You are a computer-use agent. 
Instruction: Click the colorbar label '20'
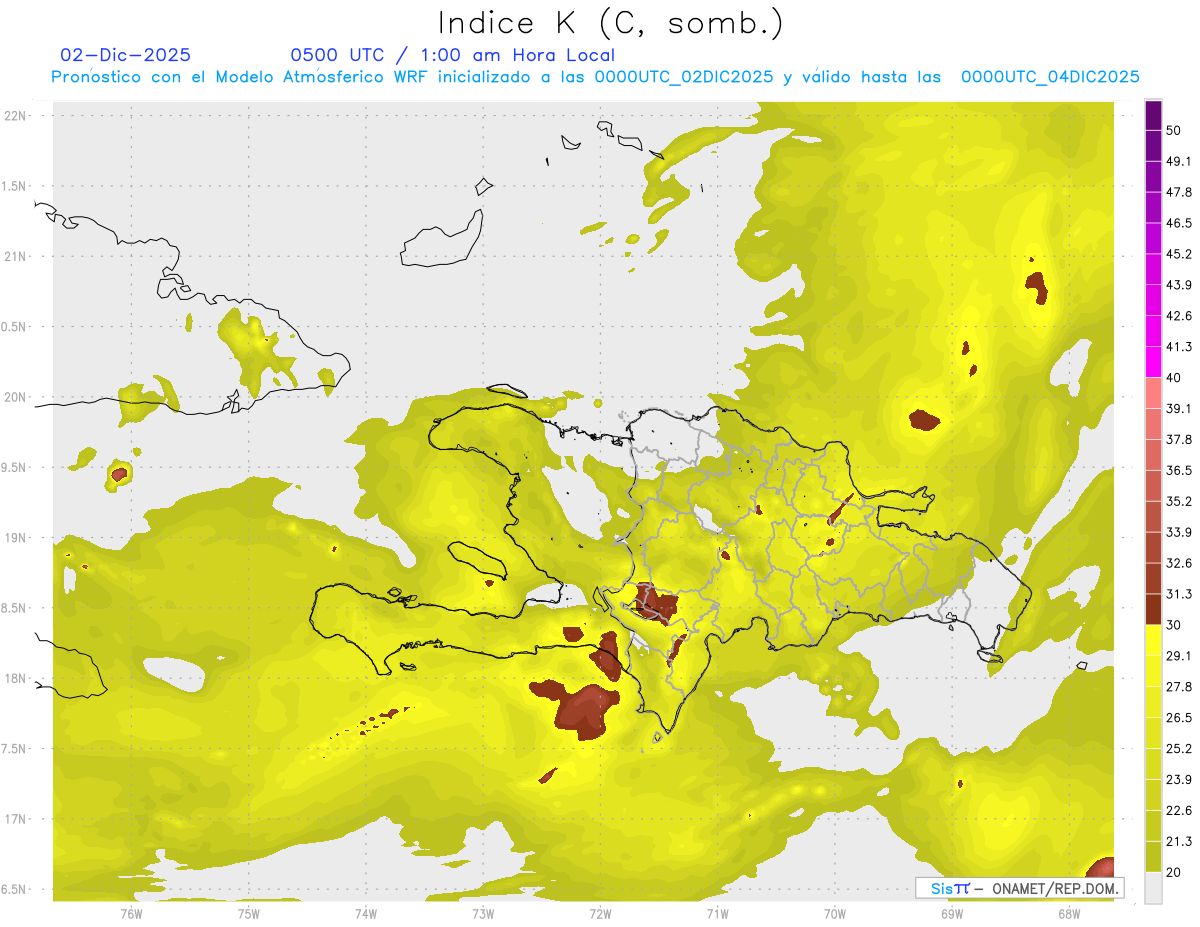1174,873
